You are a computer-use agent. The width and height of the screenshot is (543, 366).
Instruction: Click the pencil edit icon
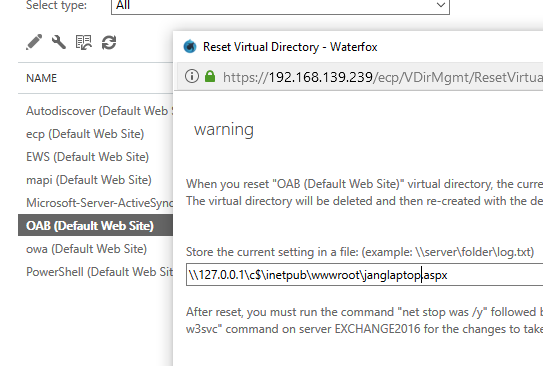tap(34, 42)
